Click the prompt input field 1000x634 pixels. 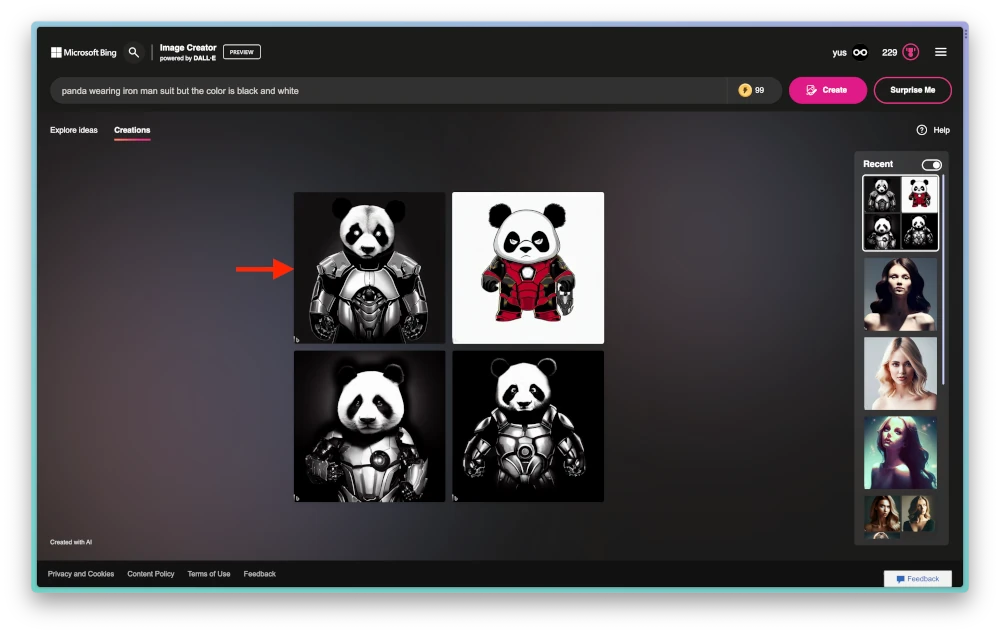point(390,90)
